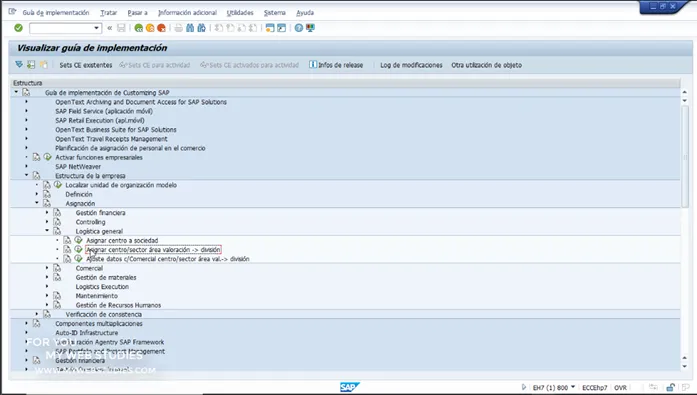
Task: Expand the Gestión de materiales node
Action: (x=47, y=277)
